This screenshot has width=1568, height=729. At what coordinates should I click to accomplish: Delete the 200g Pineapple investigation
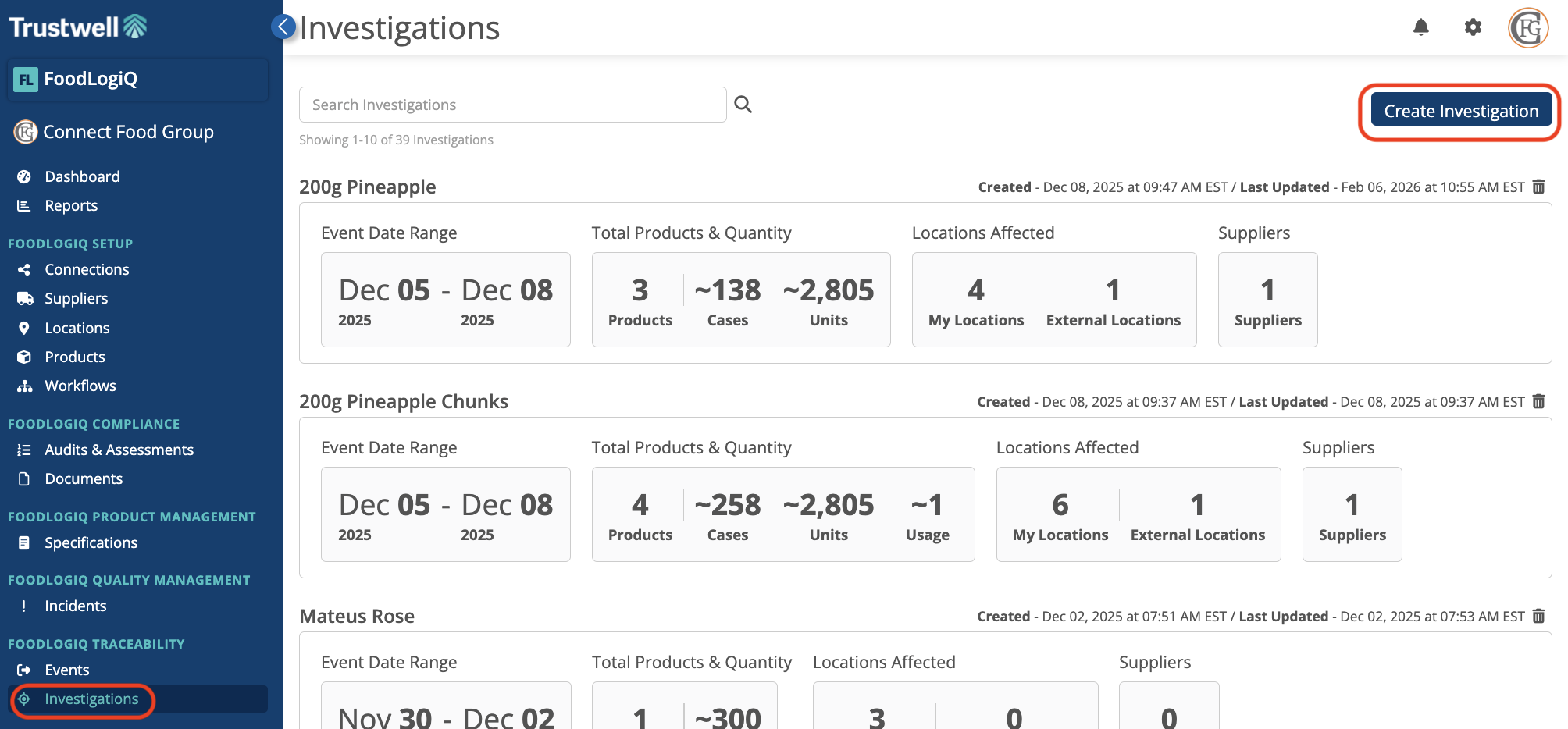point(1538,187)
